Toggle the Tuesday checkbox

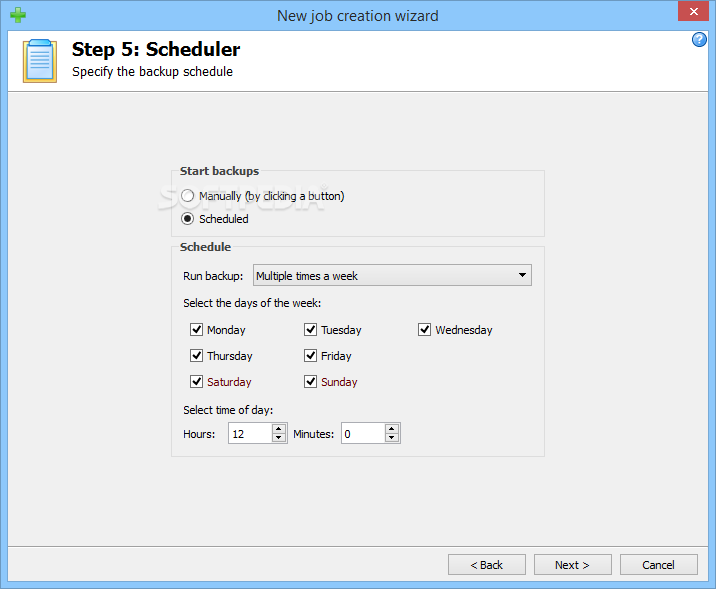311,330
